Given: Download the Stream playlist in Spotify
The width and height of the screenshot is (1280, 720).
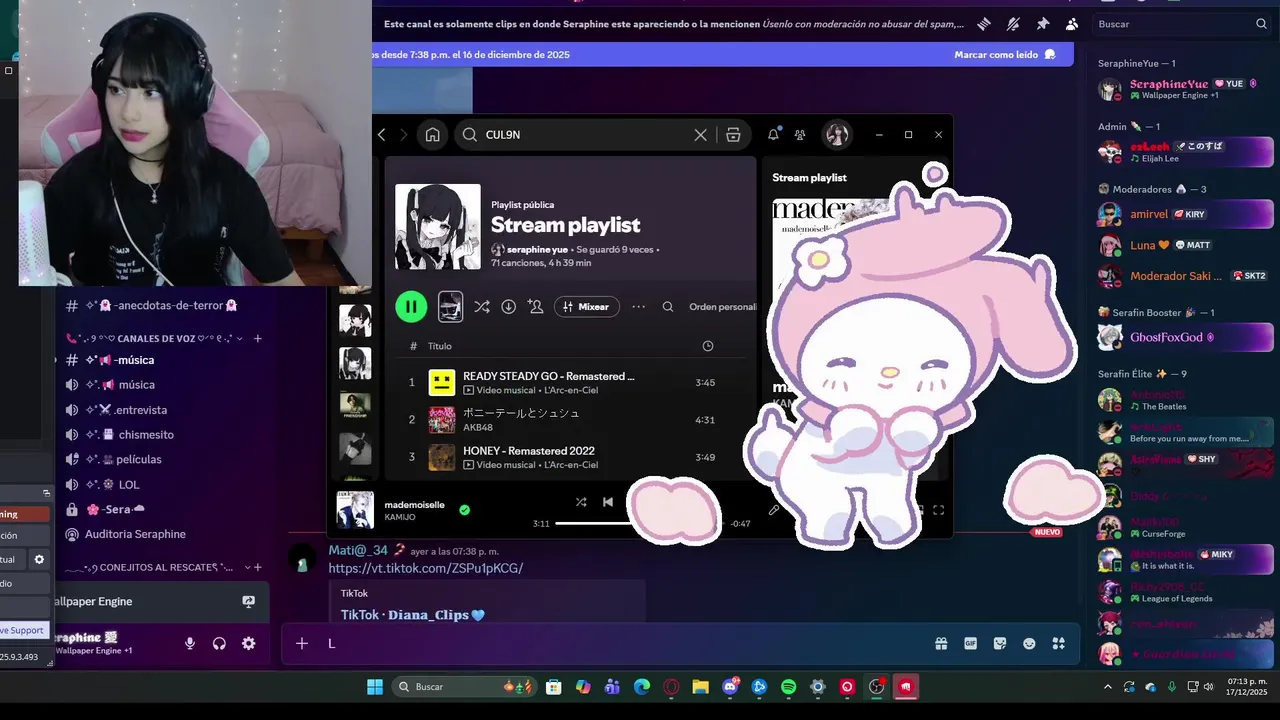Looking at the screenshot, I should 508,307.
